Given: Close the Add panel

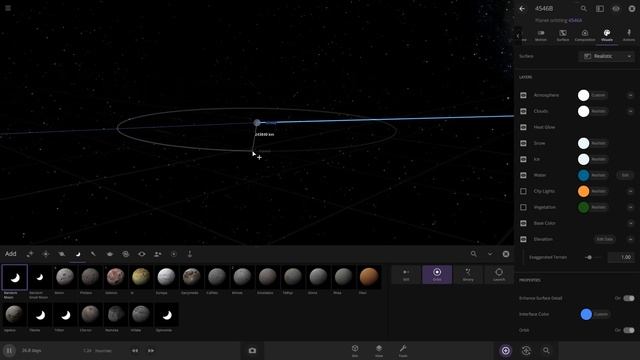Looking at the screenshot, I should [506, 254].
